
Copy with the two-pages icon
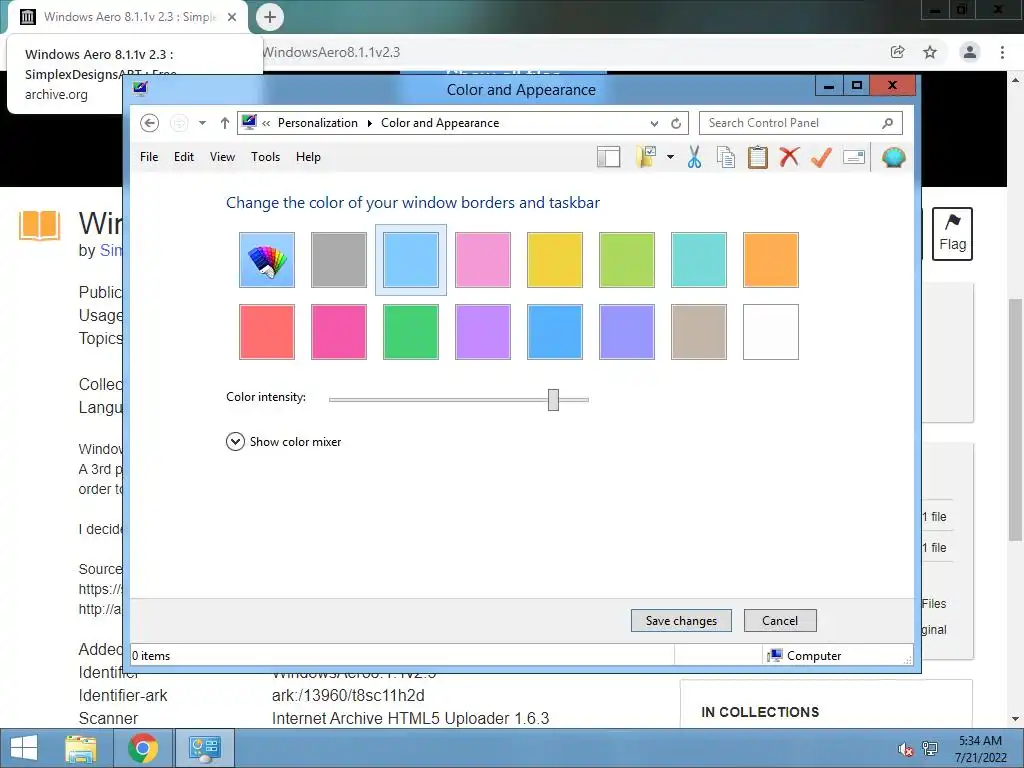(x=726, y=157)
